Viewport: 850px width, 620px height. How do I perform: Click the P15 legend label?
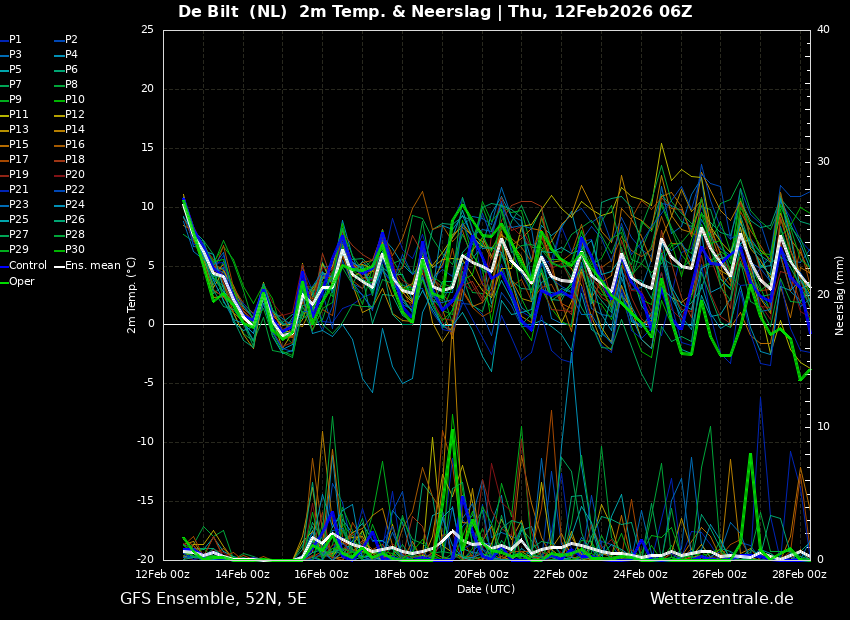click(18, 145)
